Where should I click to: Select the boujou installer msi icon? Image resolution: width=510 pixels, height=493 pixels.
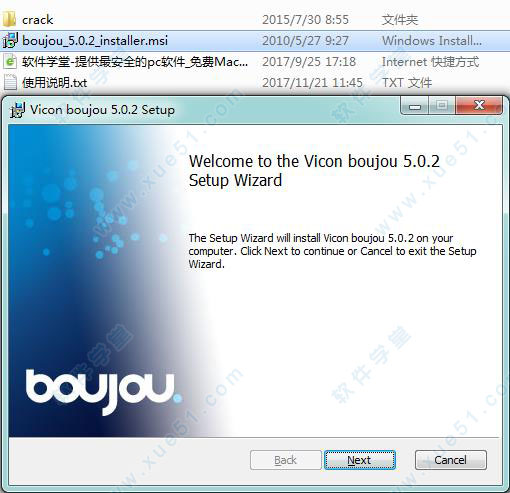point(10,40)
